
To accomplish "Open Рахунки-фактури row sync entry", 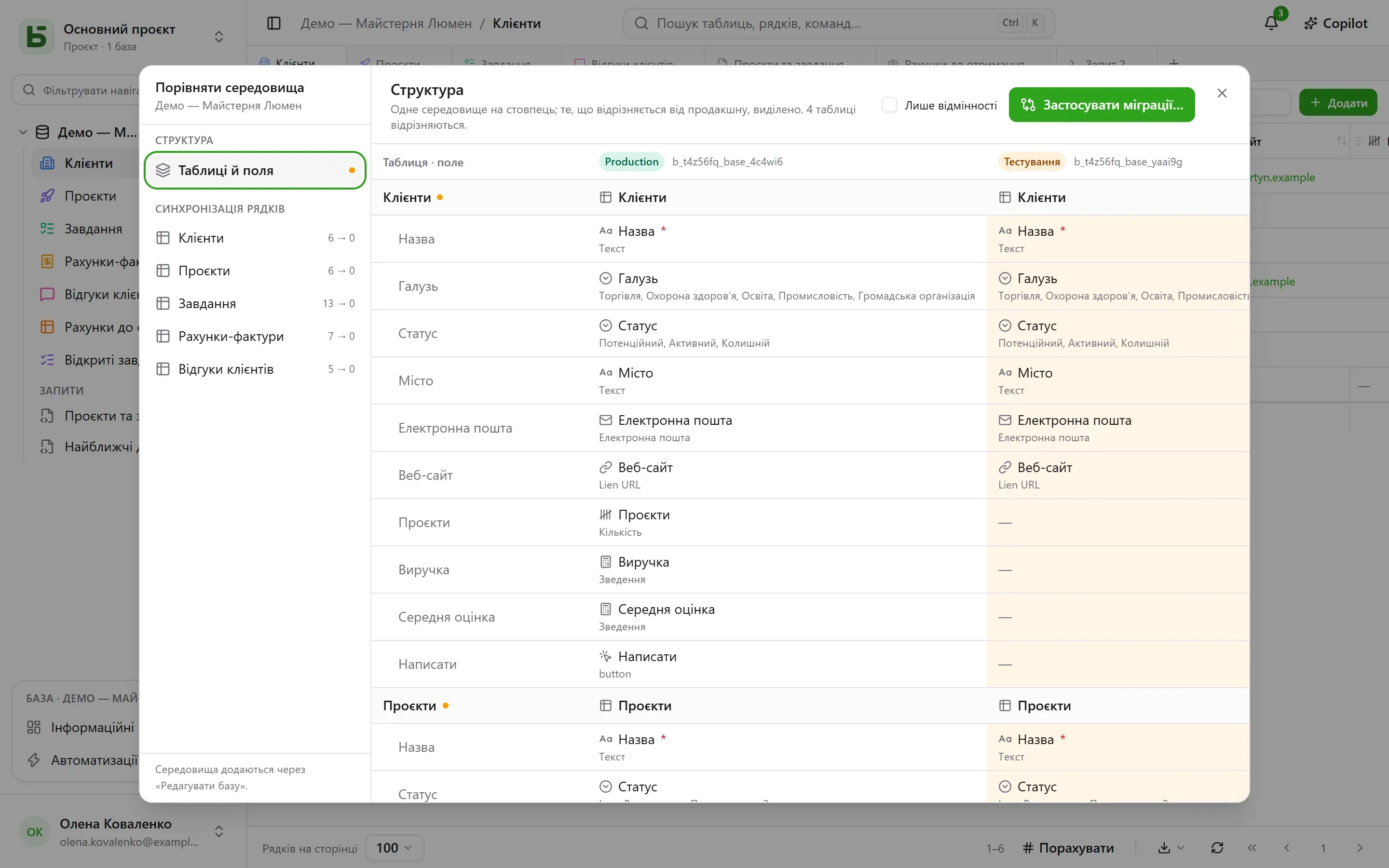I will (x=255, y=336).
